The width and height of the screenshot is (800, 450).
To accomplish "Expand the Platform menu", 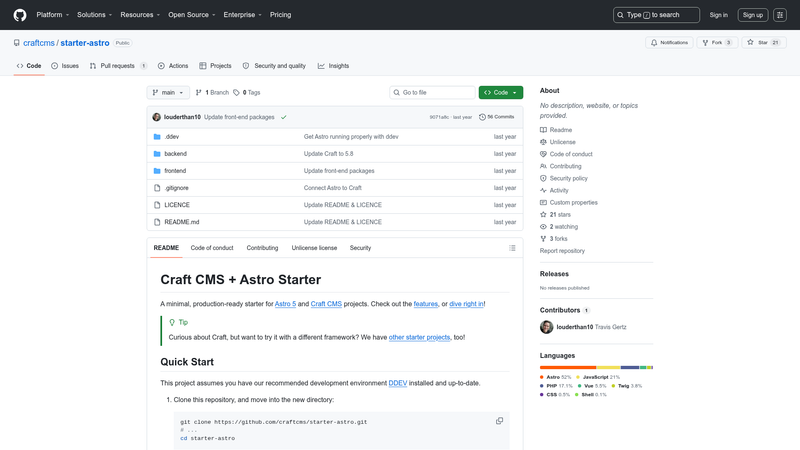I will (x=53, y=15).
